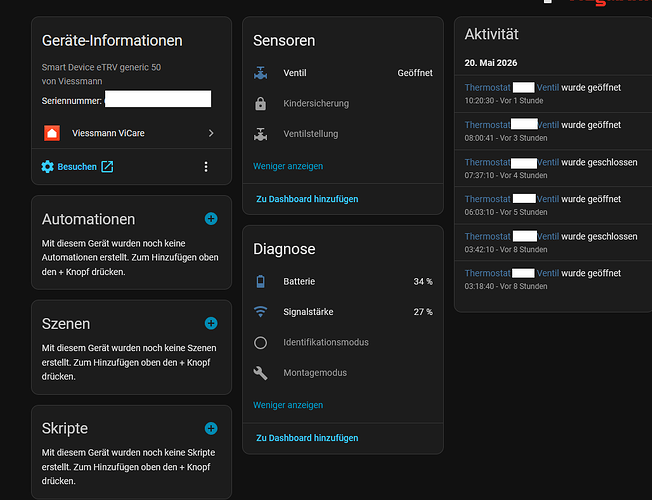Open the Identifikationsmodus entity label

click(x=326, y=342)
